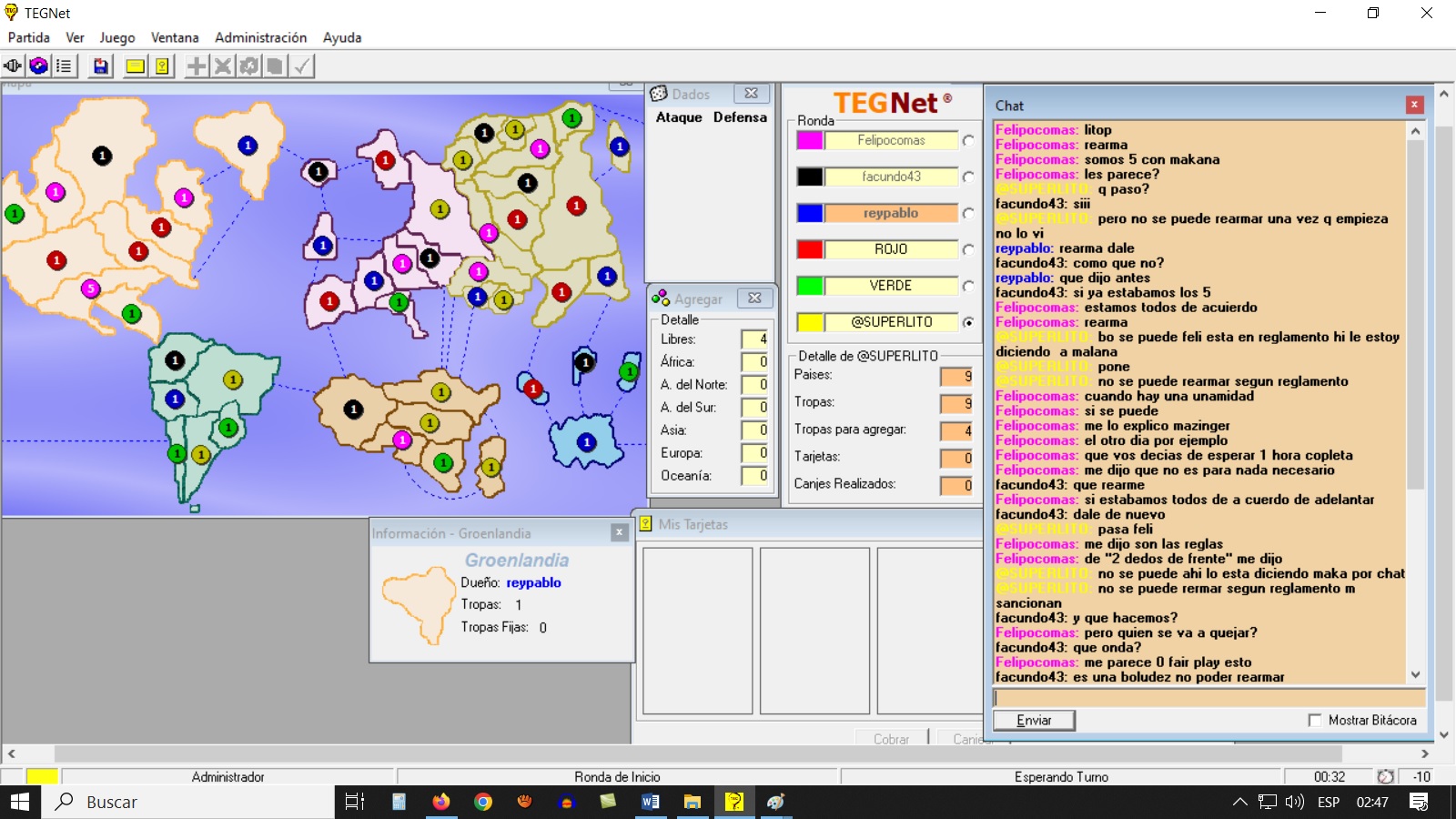Close the Agregar panel
1456x819 pixels.
[x=754, y=298]
